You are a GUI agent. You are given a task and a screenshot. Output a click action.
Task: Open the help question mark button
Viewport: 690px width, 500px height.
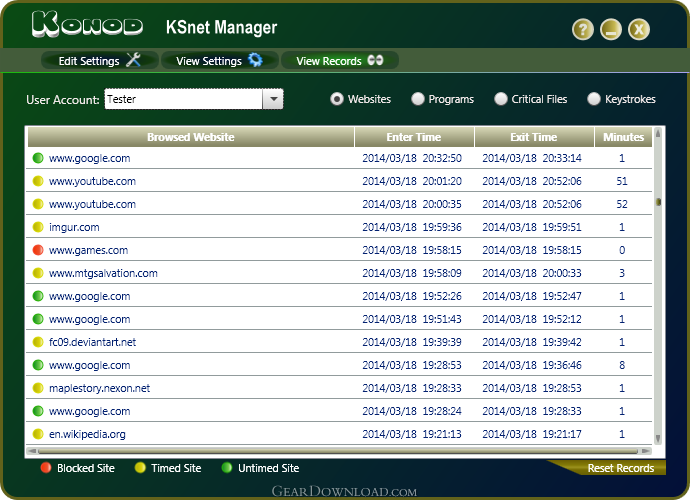click(x=583, y=29)
